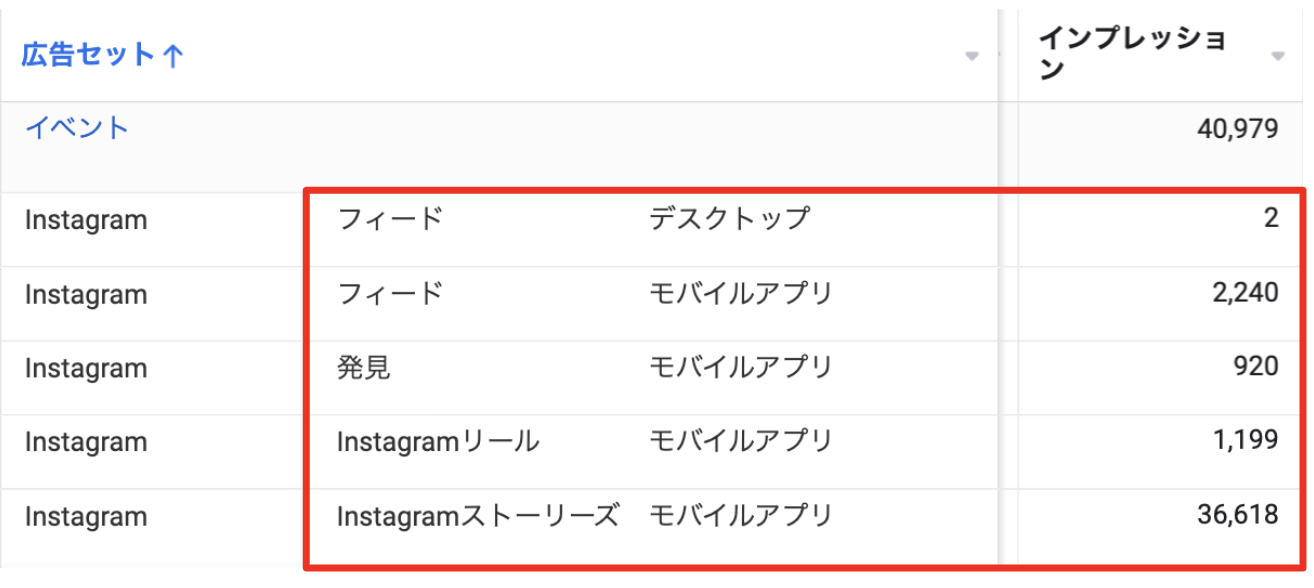1314x588 pixels.
Task: Click the インプレッション column header
Action: pos(1132,55)
